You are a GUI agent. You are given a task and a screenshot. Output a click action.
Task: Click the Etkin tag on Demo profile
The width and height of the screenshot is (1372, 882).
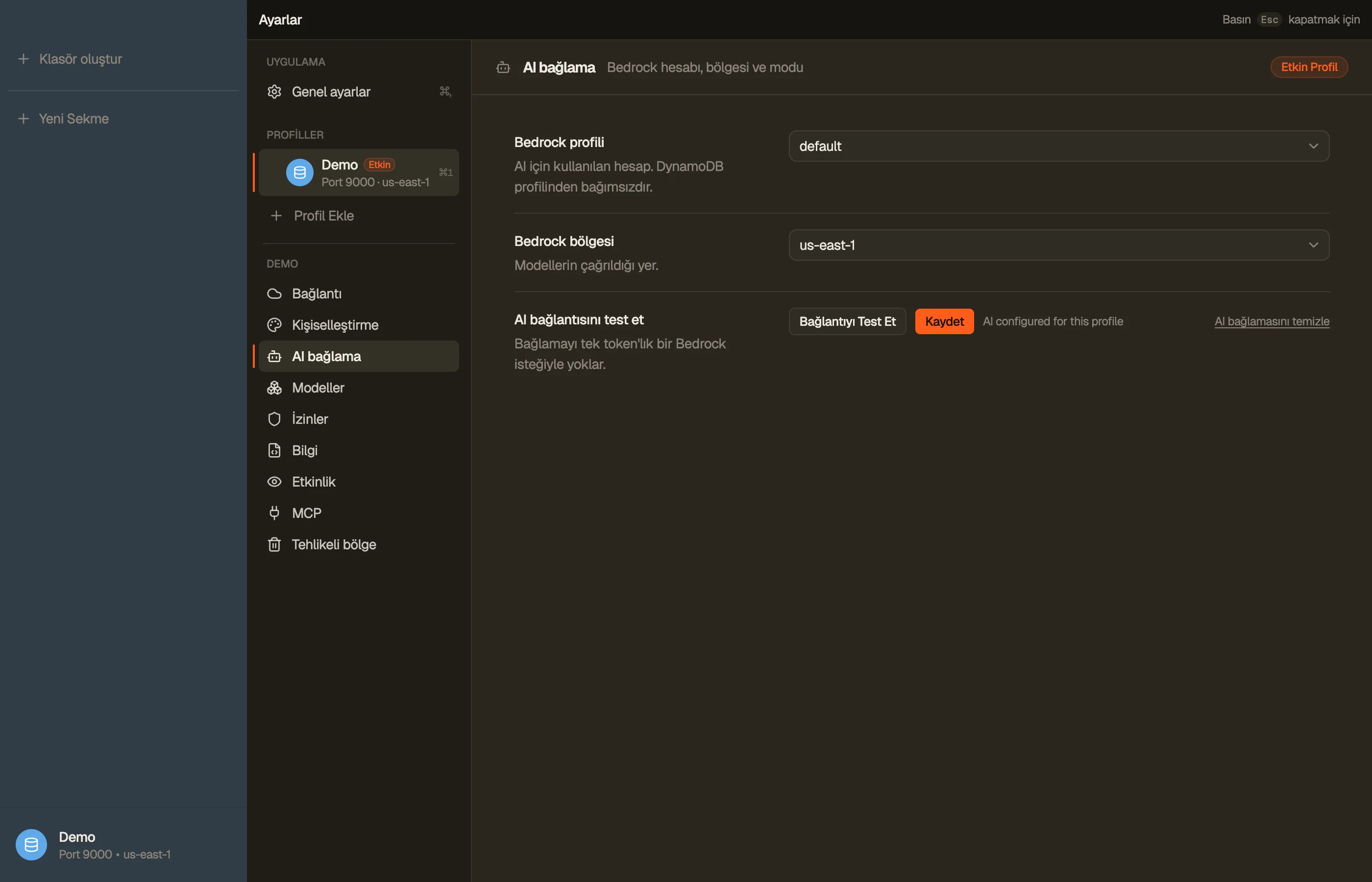[379, 165]
